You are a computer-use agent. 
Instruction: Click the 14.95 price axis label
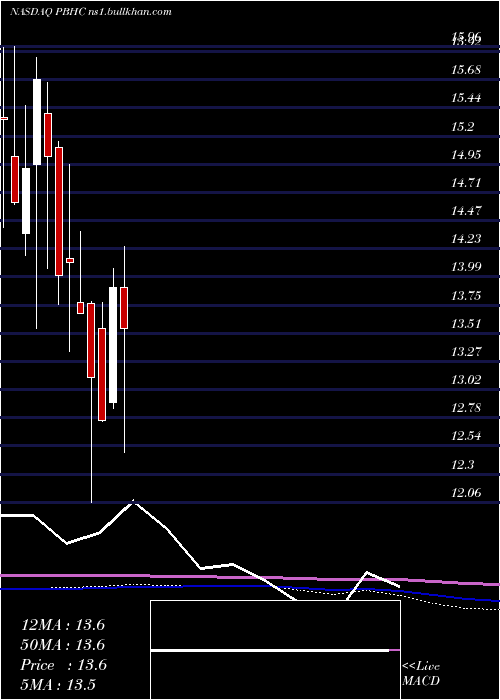click(x=466, y=154)
